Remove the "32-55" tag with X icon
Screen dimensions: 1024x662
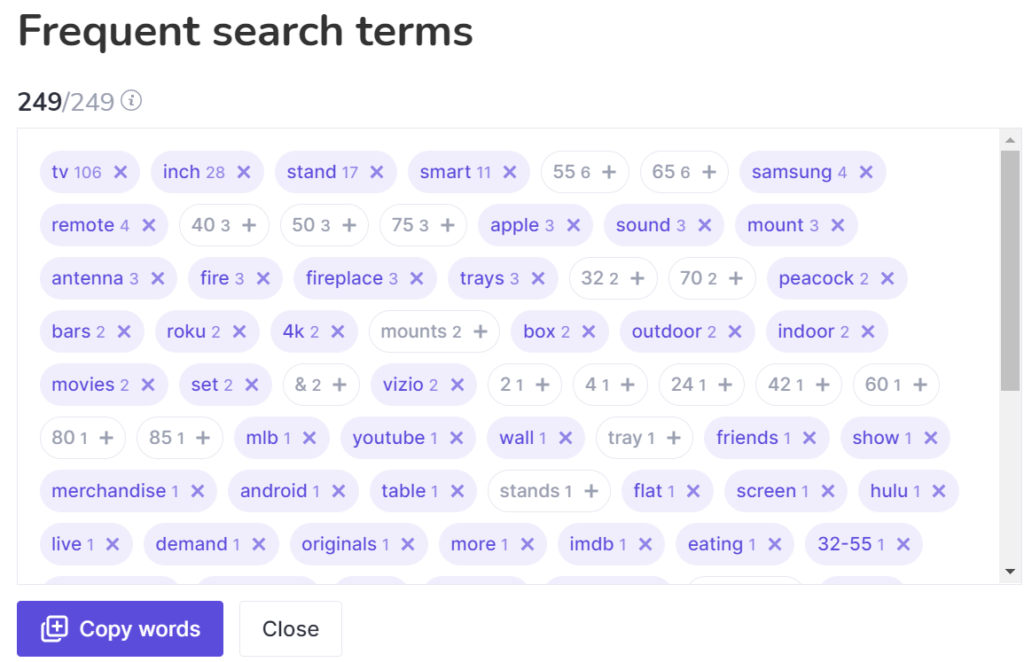click(x=903, y=544)
